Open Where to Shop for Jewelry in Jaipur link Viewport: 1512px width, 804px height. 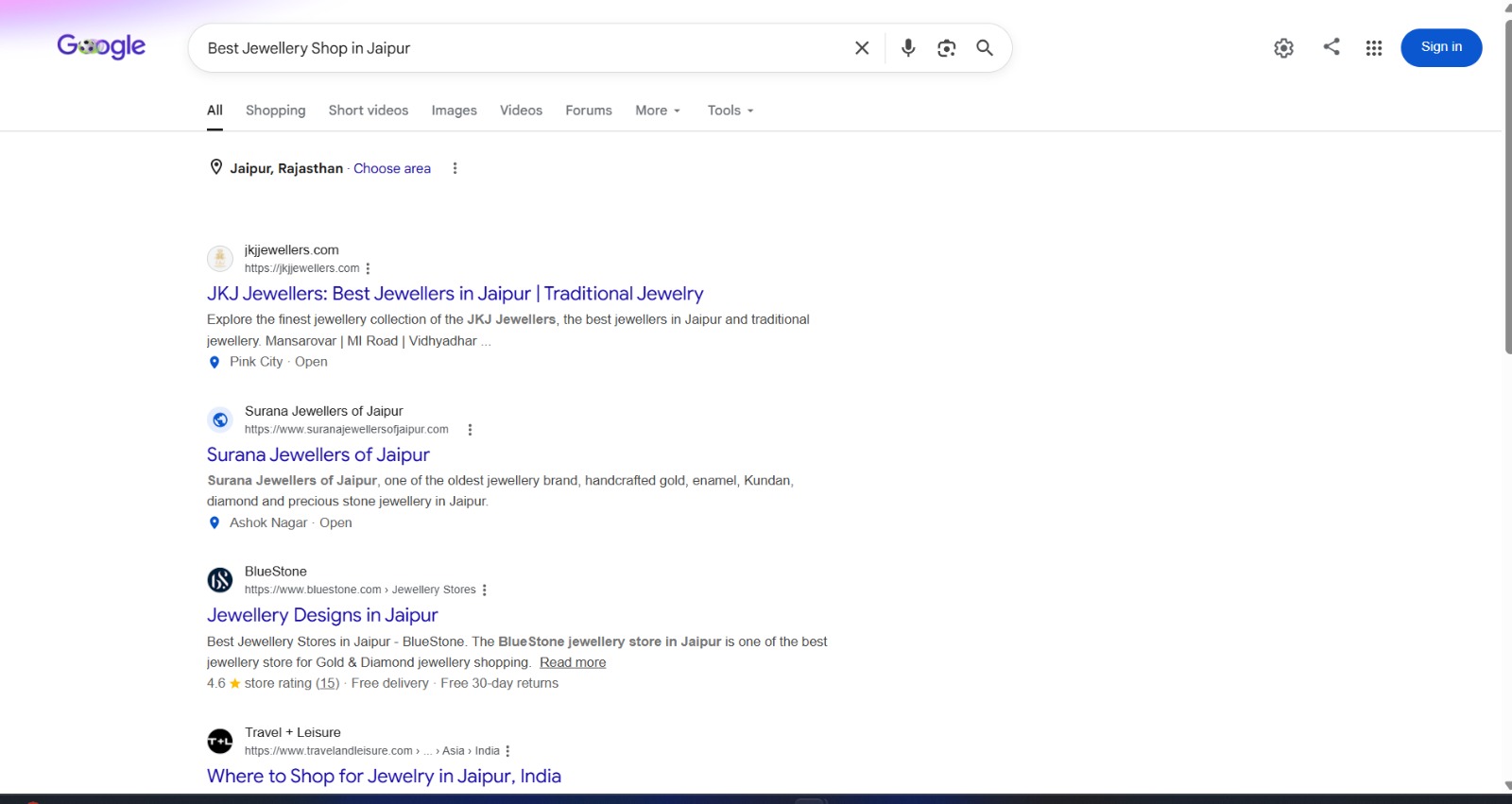384,776
